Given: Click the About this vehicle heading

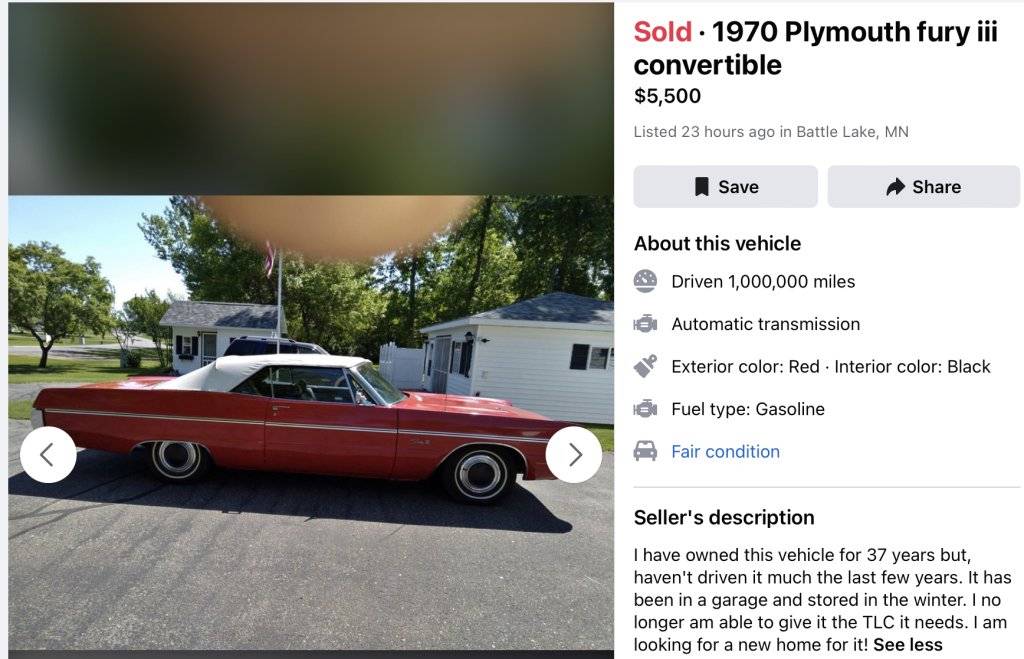Looking at the screenshot, I should click(x=716, y=243).
